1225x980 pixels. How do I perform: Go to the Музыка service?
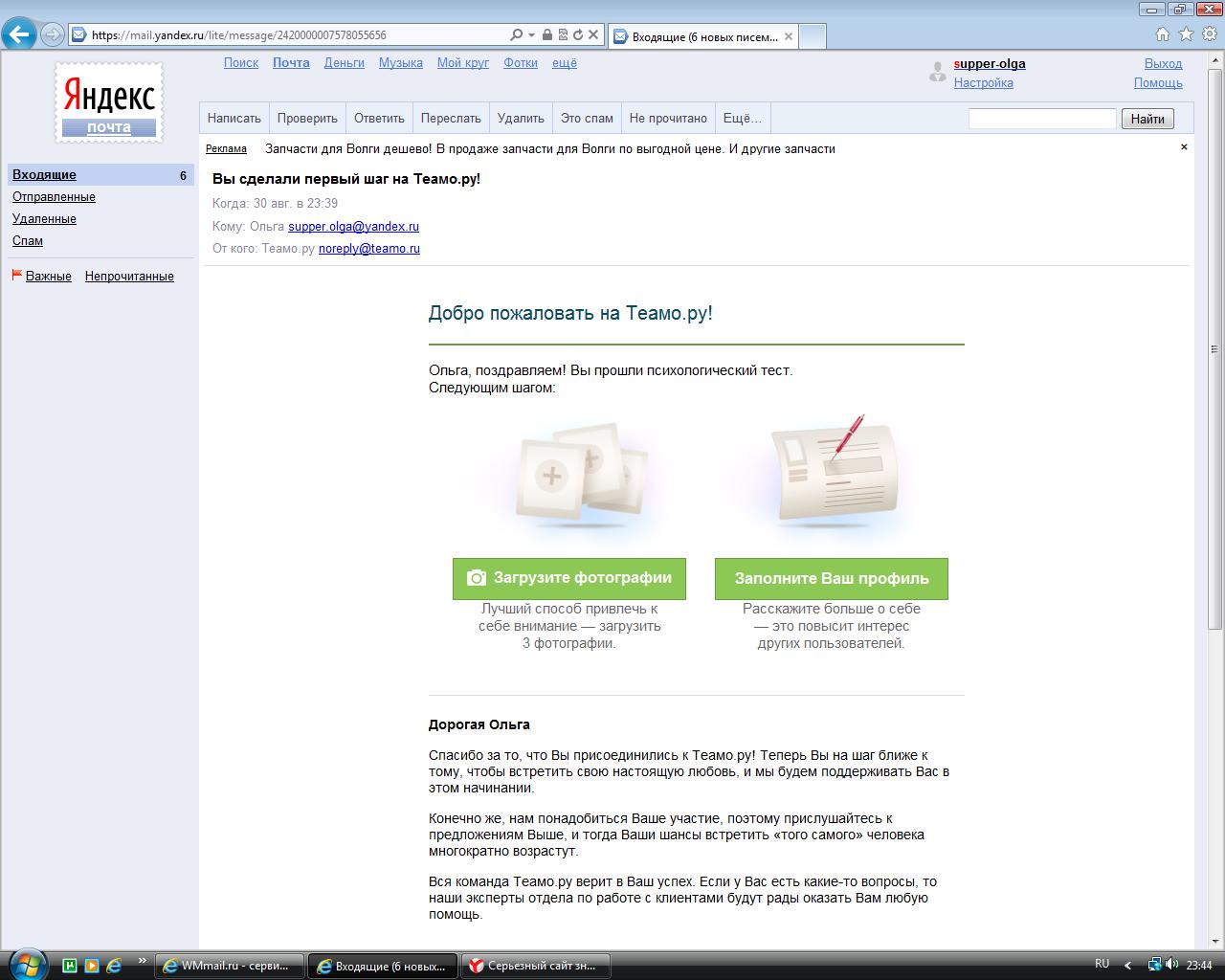[x=401, y=63]
